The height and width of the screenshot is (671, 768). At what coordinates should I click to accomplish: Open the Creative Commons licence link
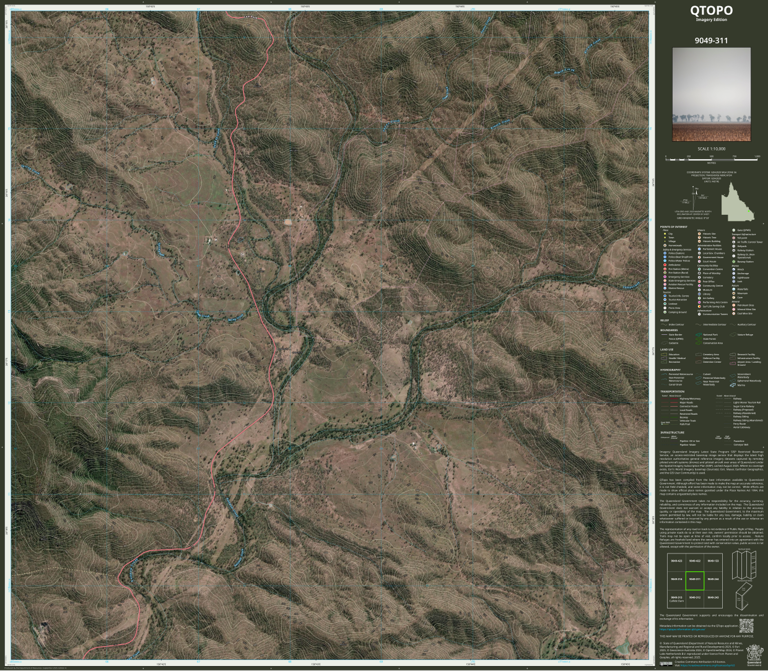708,665
